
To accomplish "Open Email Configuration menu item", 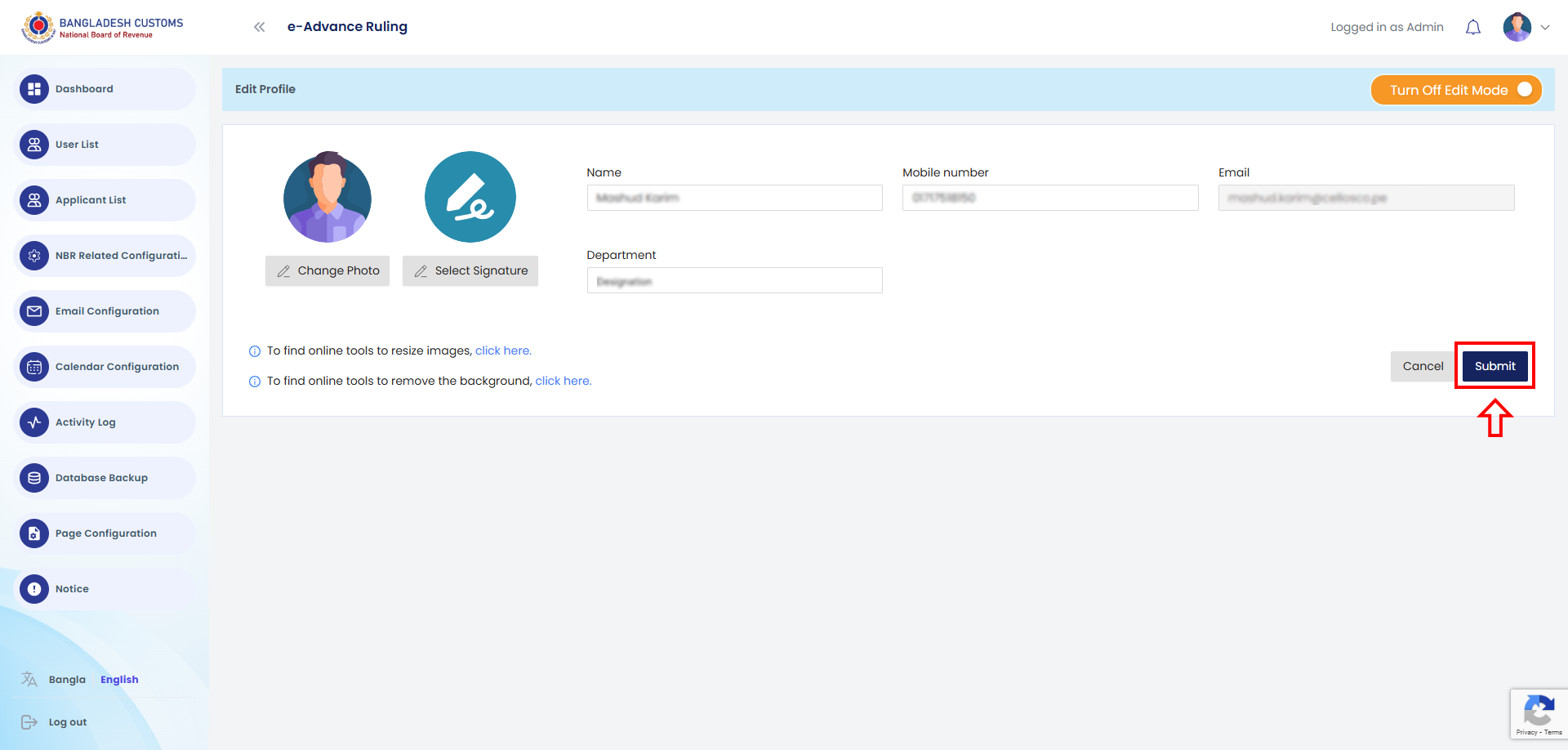I will point(105,311).
